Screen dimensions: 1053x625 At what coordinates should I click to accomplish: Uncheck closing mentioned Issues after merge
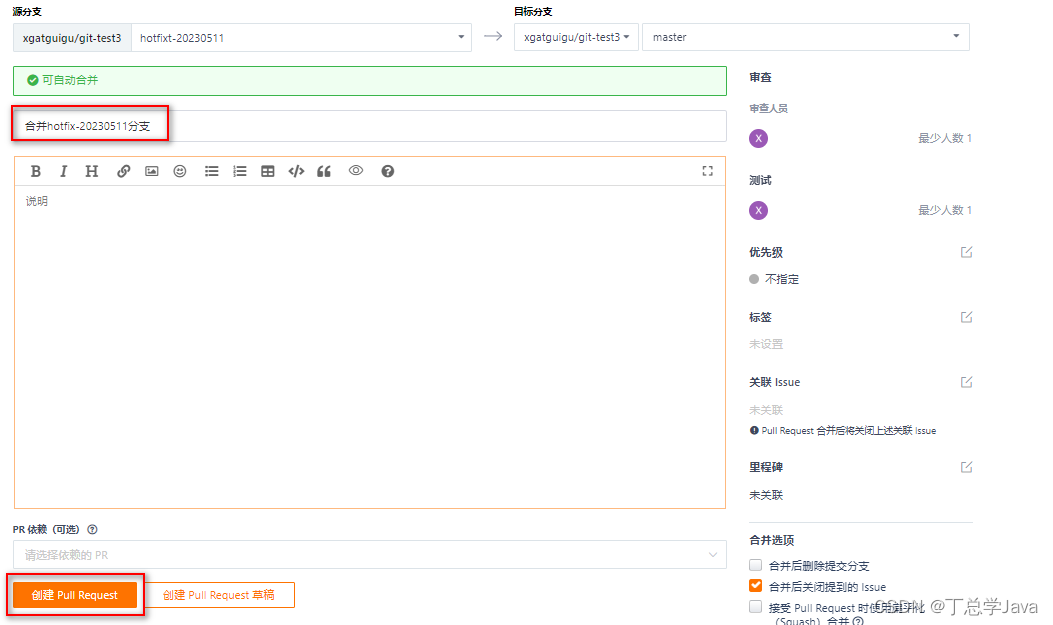[756, 585]
